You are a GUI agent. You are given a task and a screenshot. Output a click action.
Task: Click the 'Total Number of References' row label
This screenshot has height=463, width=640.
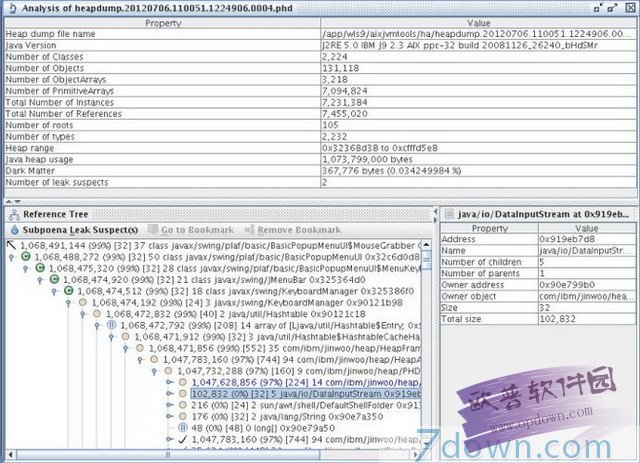pos(64,114)
